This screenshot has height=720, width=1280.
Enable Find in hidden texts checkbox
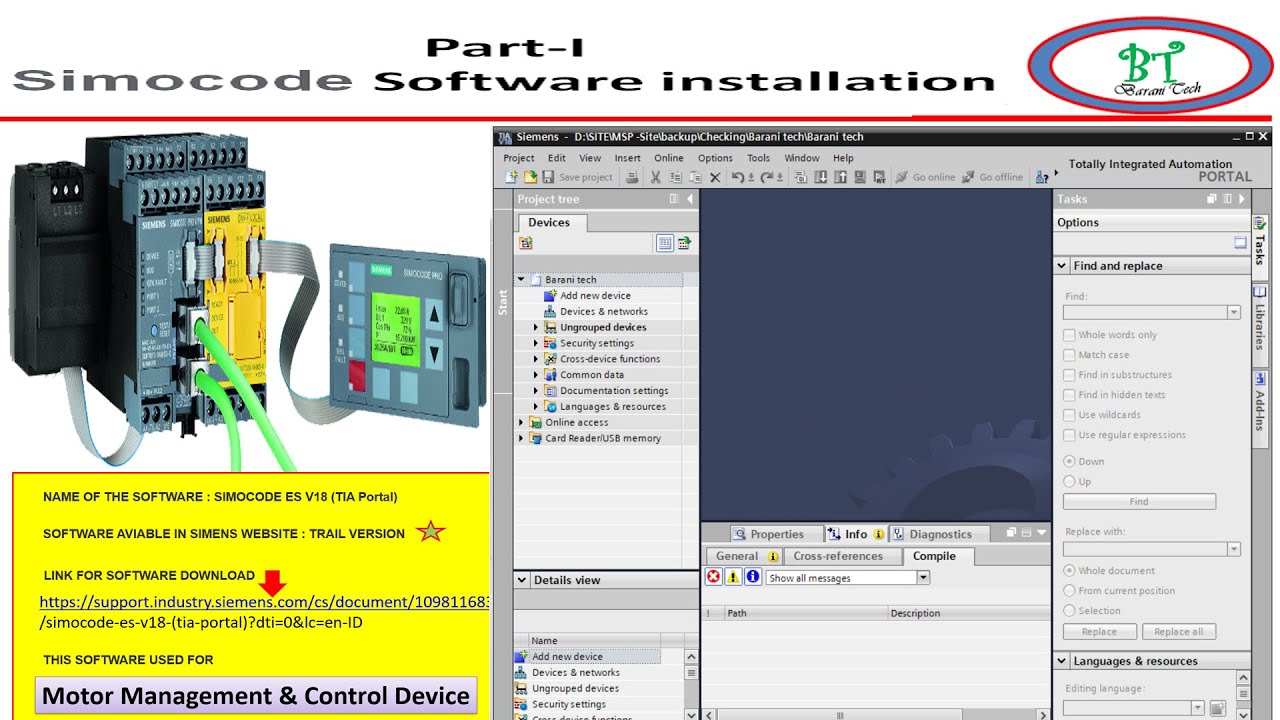(1069, 395)
